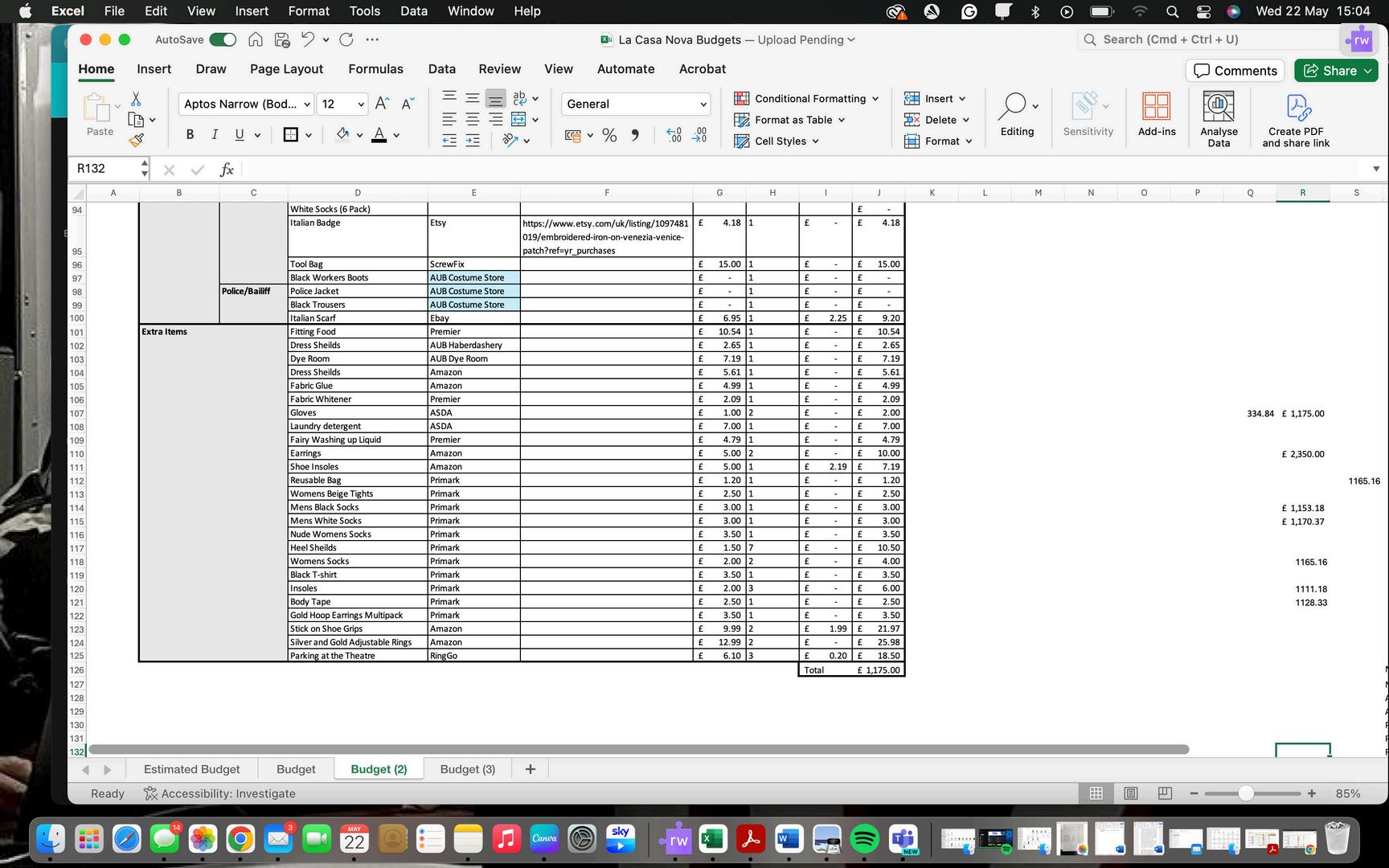Click zoom in plus button
This screenshot has height=868, width=1389.
[1312, 793]
